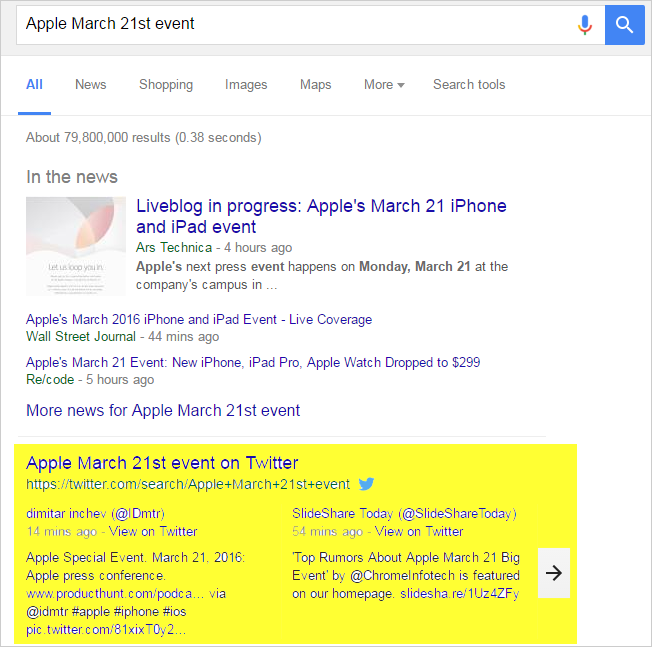This screenshot has width=652, height=647.
Task: Open the pic.twitter.com/81xixT0y2 link
Action: [106, 630]
